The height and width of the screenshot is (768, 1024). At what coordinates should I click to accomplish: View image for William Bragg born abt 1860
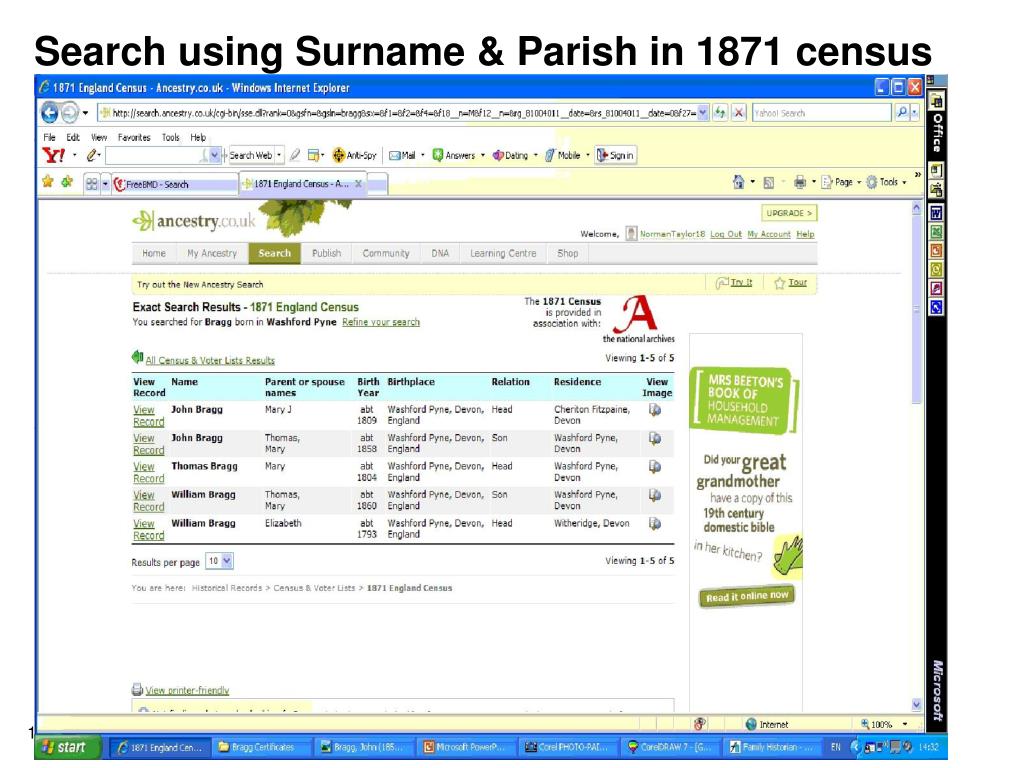click(x=654, y=495)
